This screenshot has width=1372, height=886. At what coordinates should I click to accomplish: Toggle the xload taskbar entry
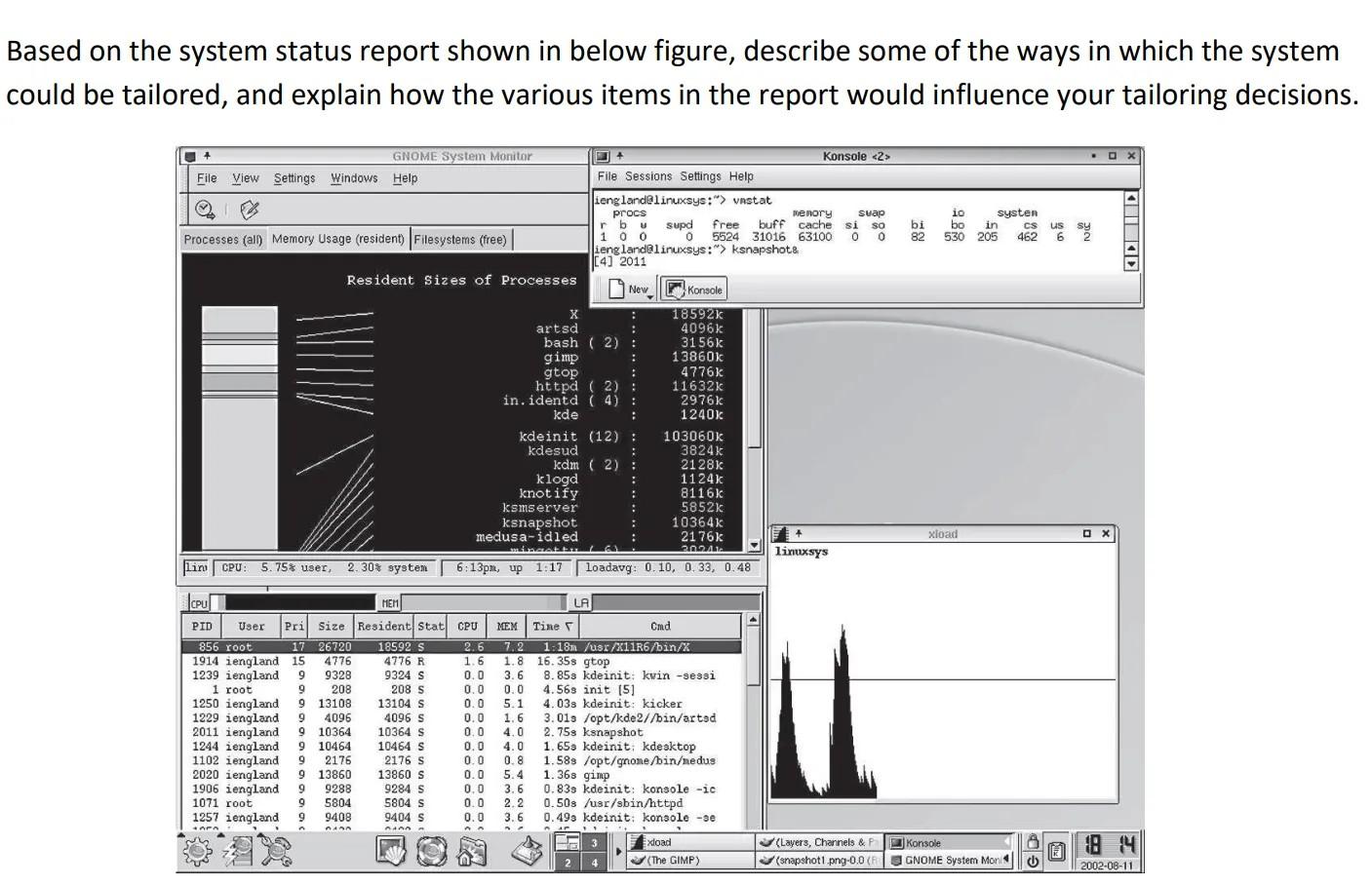[x=683, y=842]
